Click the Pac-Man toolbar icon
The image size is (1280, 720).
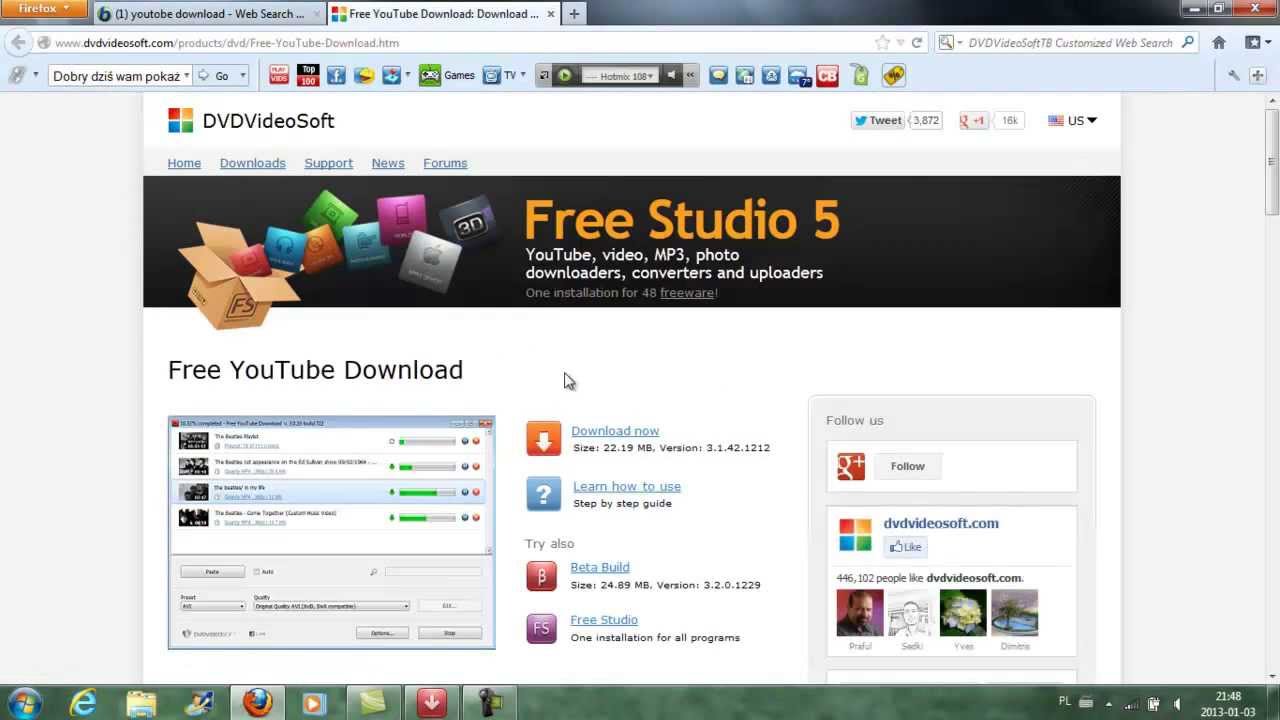[364, 75]
